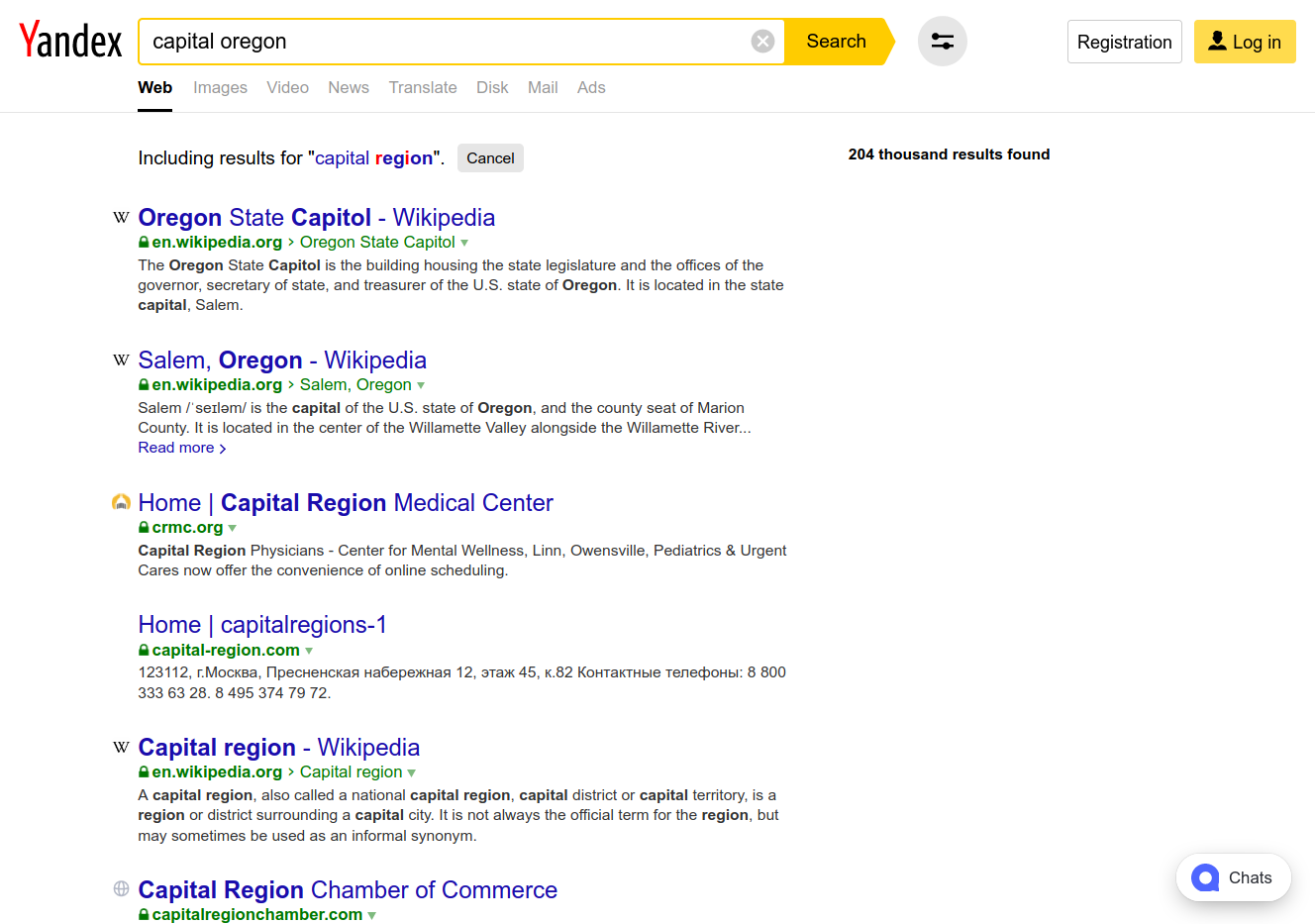
Task: Expand dropdown arrow next to crmc.org
Action: click(233, 528)
